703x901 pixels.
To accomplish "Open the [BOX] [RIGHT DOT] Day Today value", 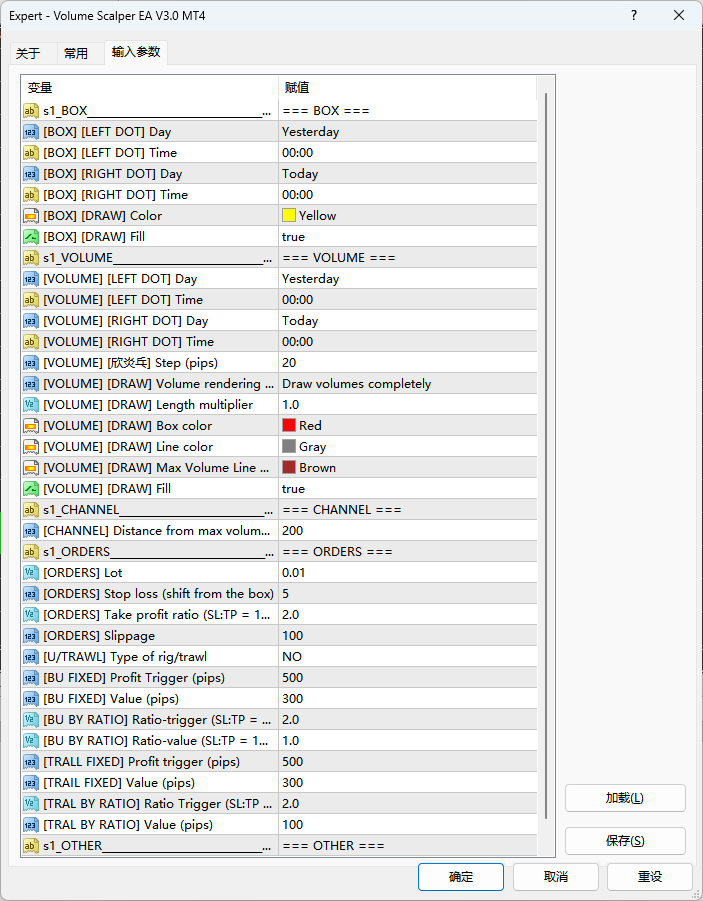I will point(408,174).
